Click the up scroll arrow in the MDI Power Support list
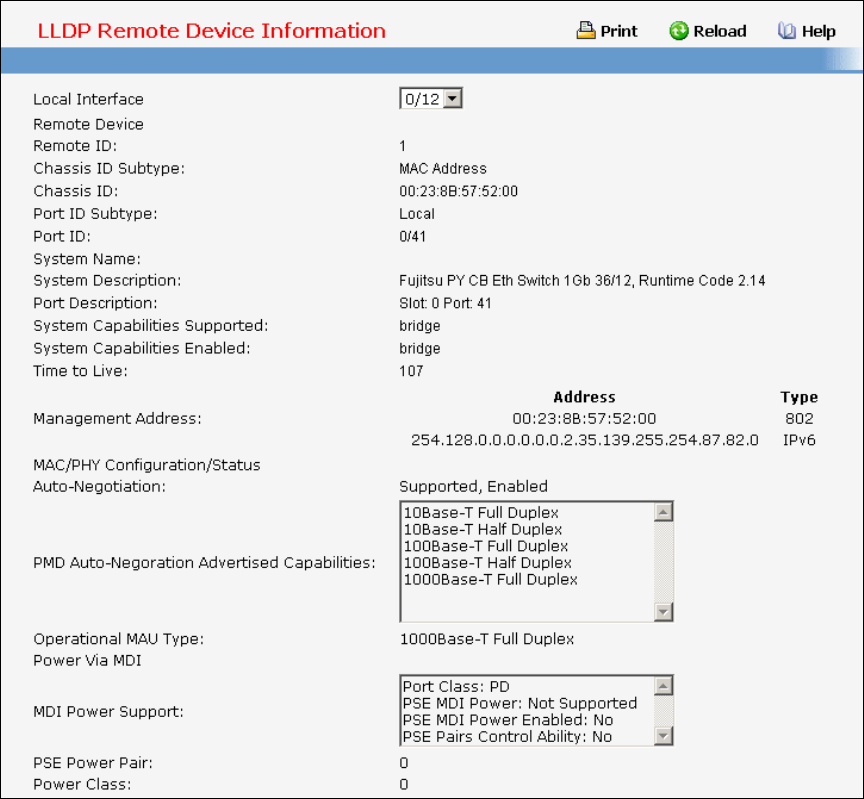864x799 pixels. [x=663, y=685]
